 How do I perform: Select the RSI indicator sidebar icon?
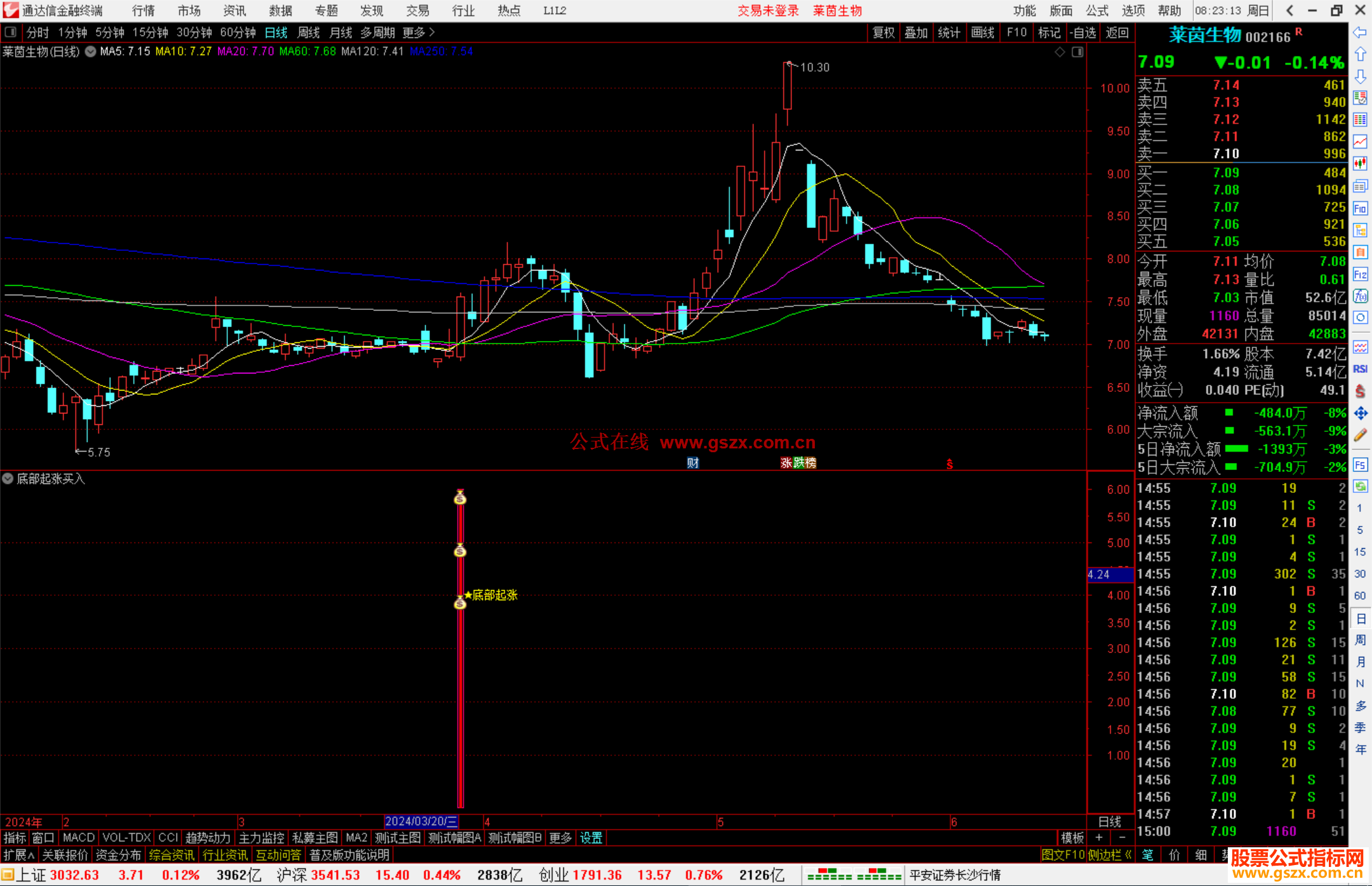1360,369
